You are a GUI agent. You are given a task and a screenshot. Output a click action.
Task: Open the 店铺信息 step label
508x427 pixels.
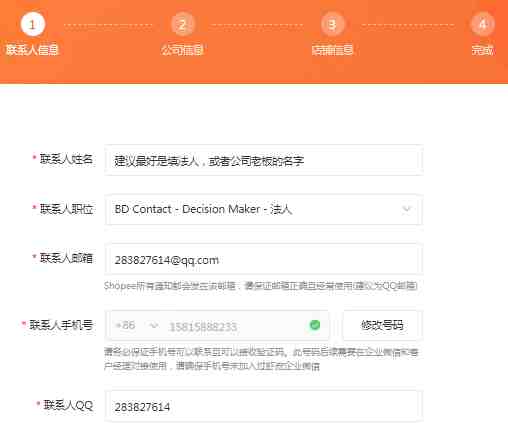pyautogui.click(x=332, y=50)
